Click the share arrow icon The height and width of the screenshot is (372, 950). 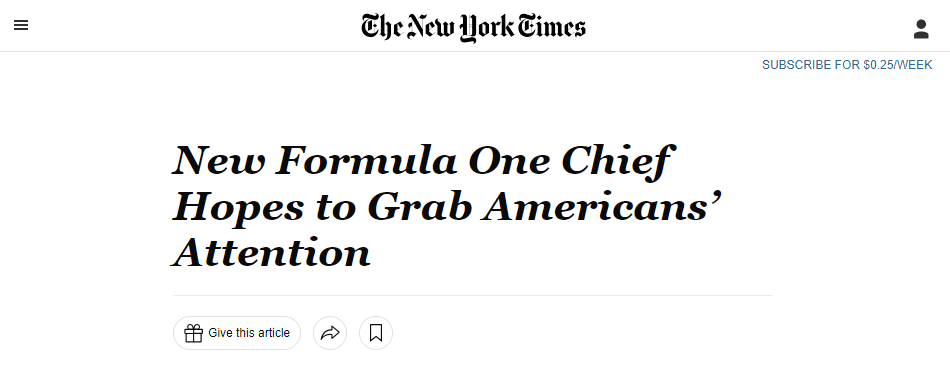pyautogui.click(x=330, y=333)
